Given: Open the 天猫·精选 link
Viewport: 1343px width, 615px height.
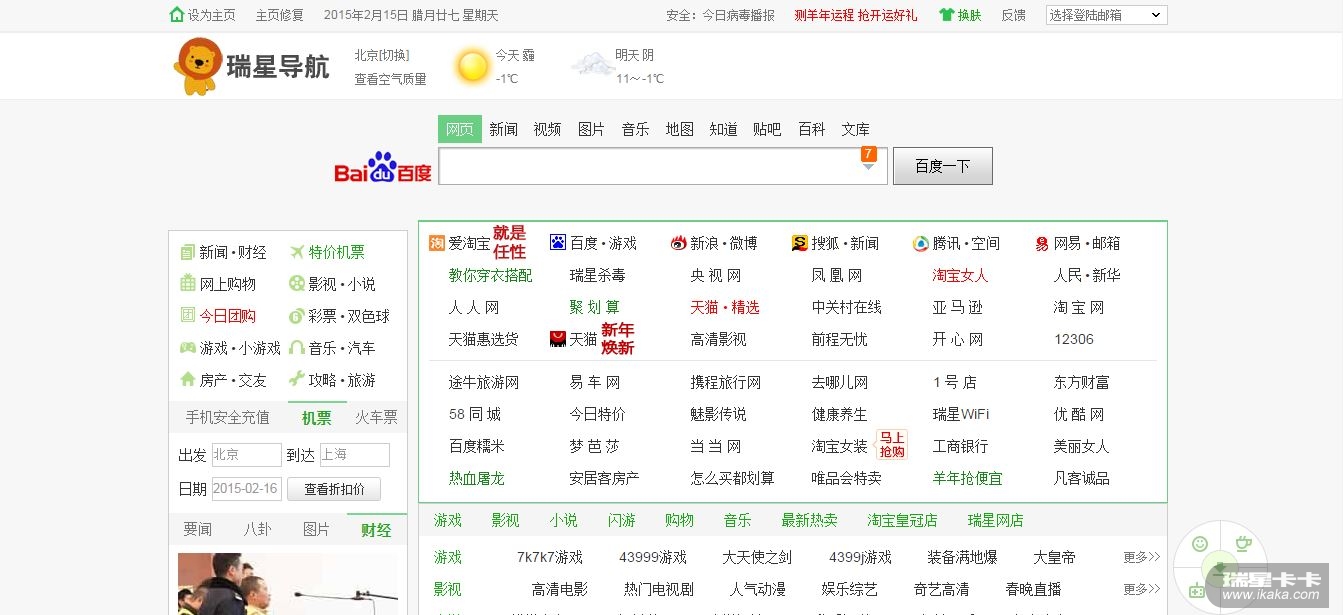Looking at the screenshot, I should click(725, 307).
